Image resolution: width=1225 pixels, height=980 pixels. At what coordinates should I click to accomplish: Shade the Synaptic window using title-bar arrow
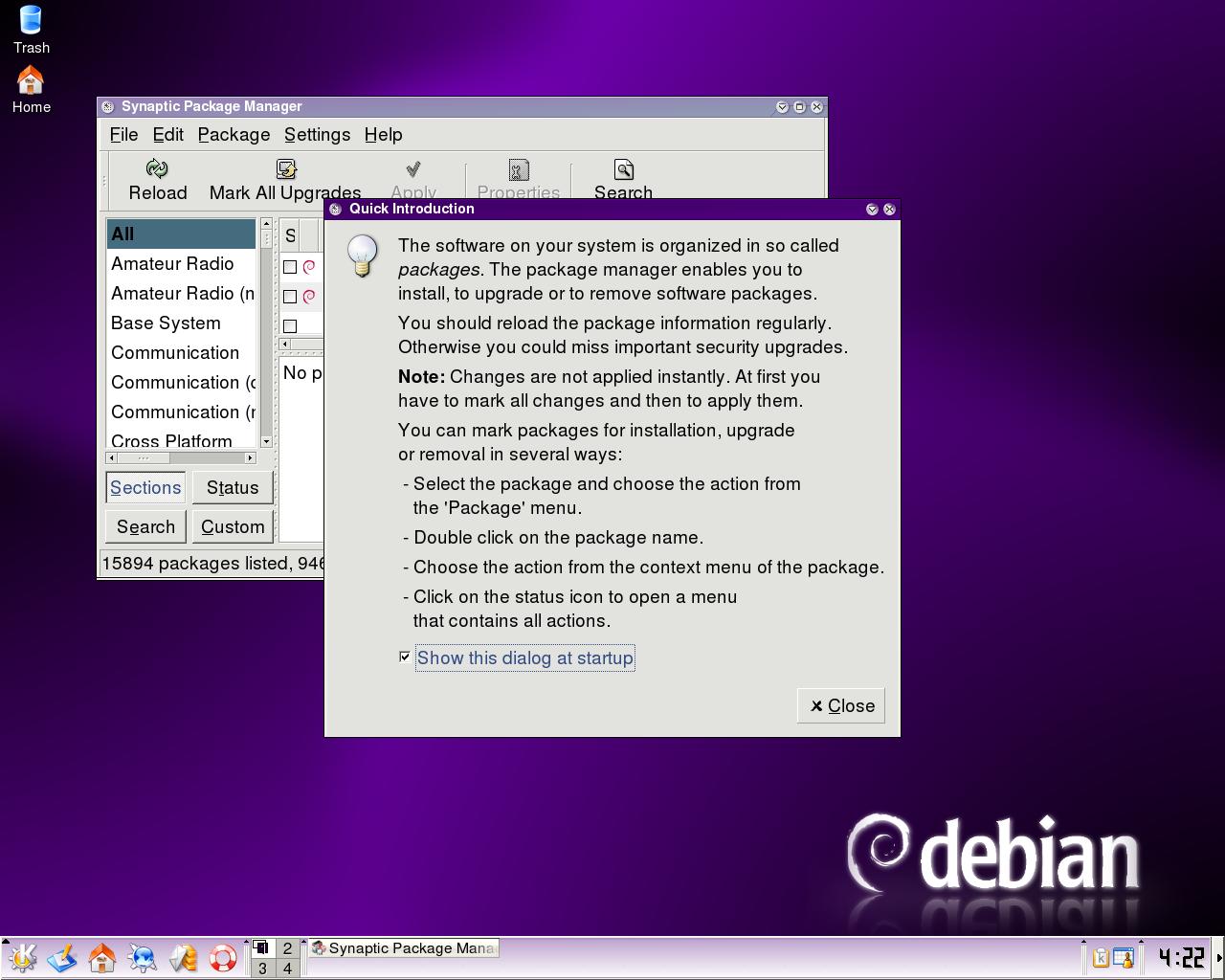point(782,107)
